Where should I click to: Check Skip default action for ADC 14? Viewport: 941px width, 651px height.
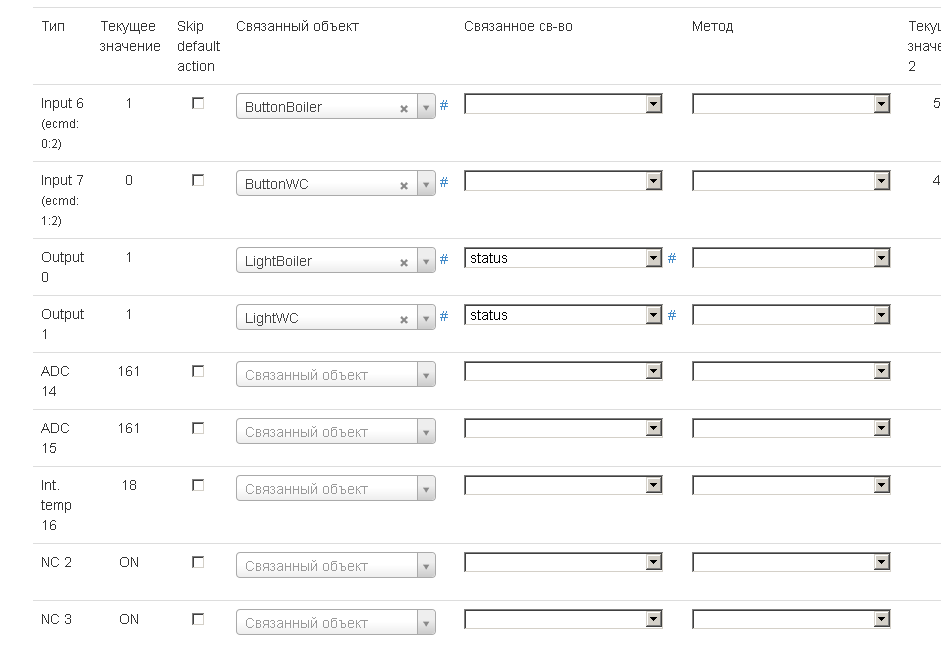point(198,371)
